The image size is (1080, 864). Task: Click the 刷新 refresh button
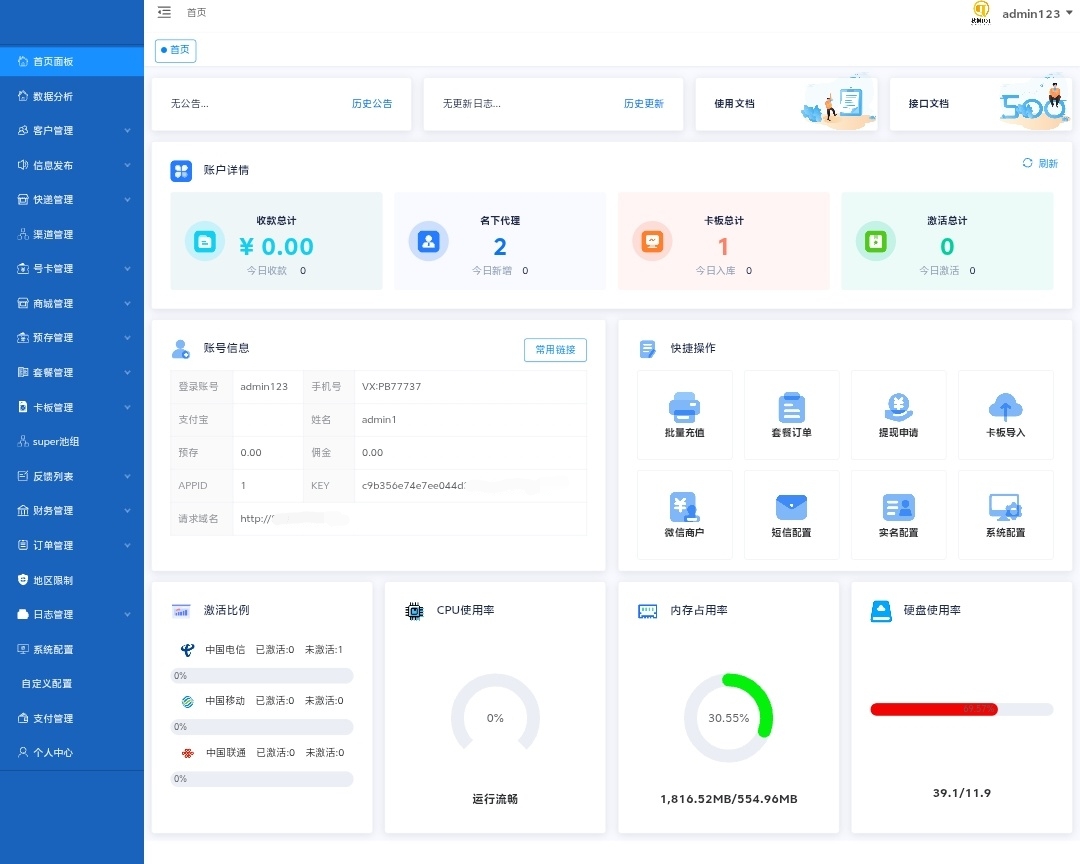coord(1040,163)
